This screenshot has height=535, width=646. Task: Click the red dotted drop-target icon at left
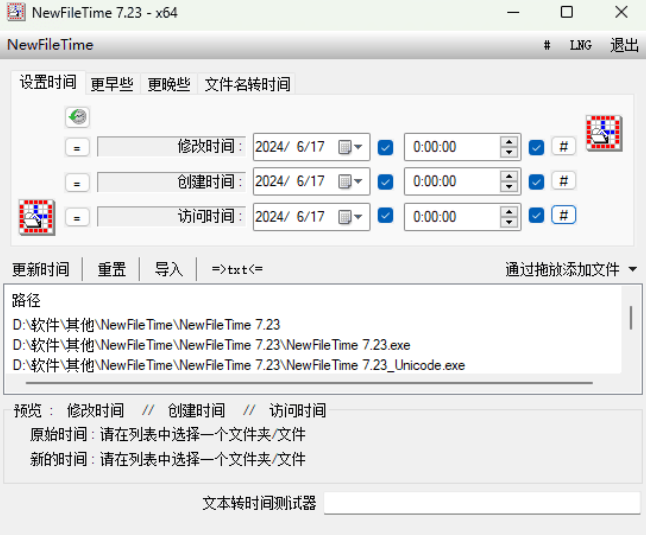click(x=37, y=217)
